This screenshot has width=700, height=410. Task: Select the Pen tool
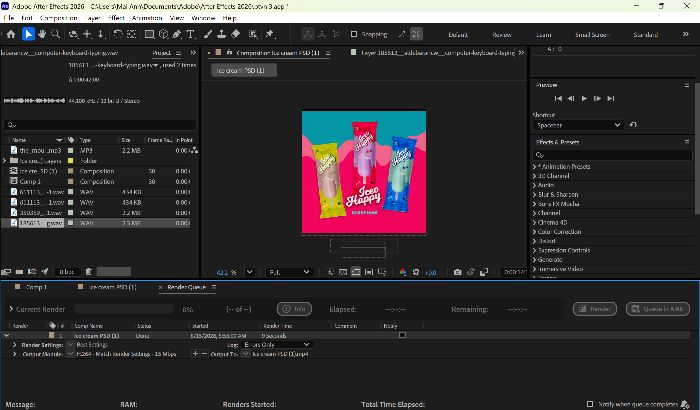tap(177, 34)
